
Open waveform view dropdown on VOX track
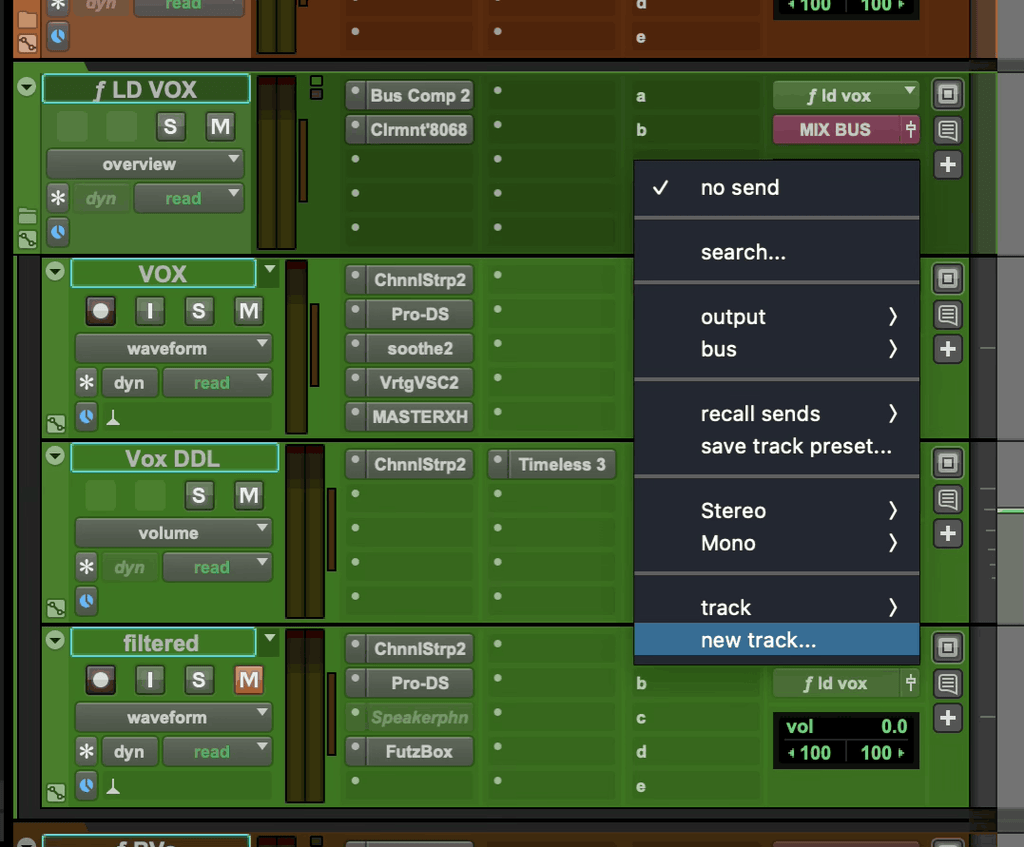(x=174, y=349)
